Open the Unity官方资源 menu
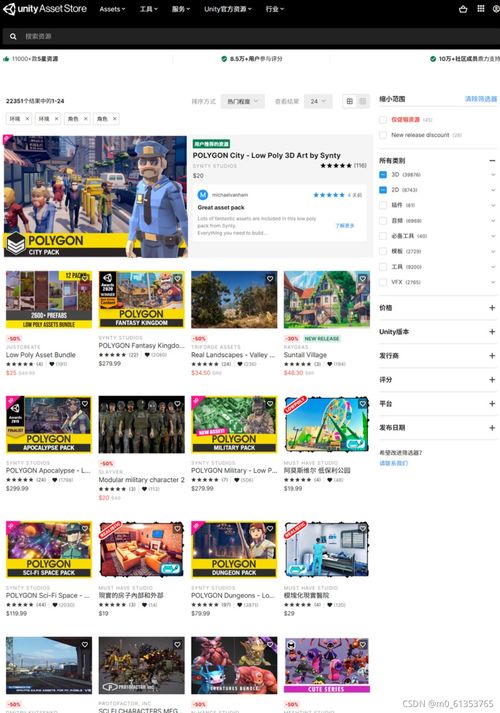 [x=228, y=9]
